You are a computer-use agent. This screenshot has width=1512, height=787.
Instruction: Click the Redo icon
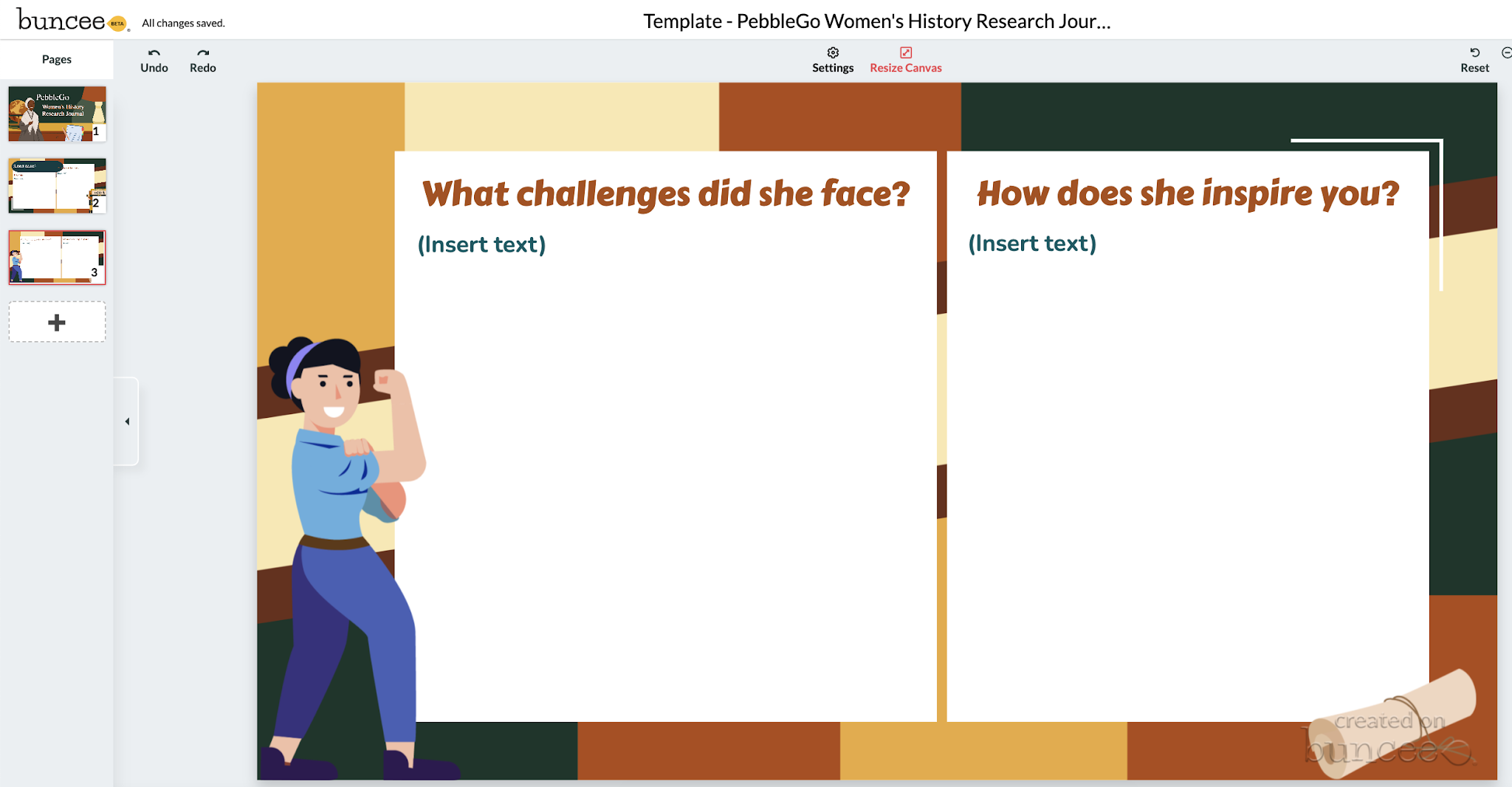[x=202, y=53]
